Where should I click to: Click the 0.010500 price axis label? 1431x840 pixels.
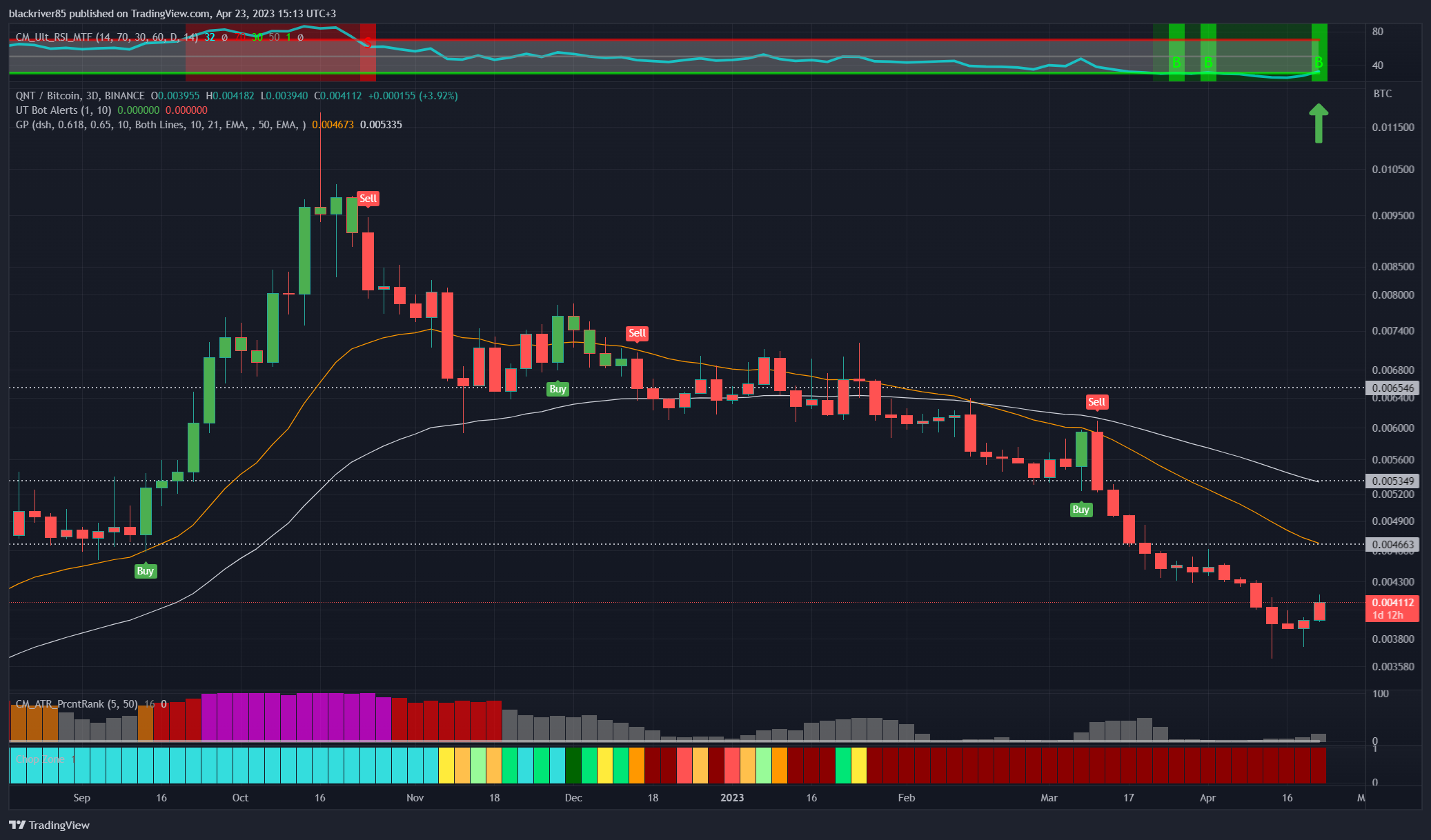tap(1393, 170)
